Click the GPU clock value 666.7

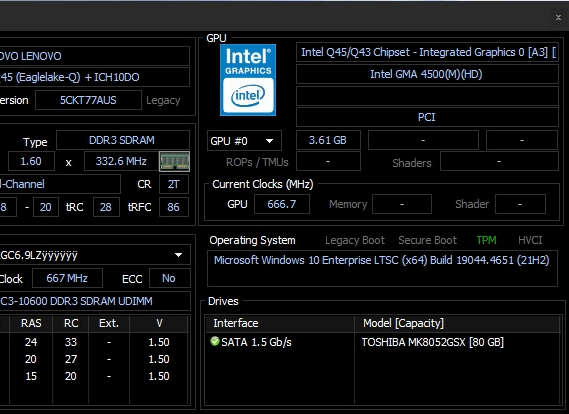coord(282,204)
